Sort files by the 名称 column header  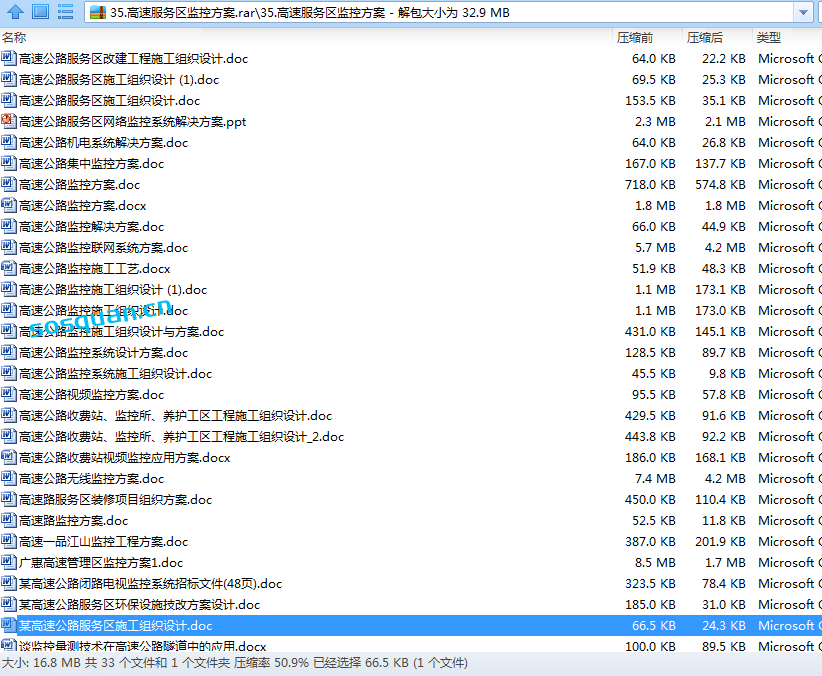pos(14,37)
